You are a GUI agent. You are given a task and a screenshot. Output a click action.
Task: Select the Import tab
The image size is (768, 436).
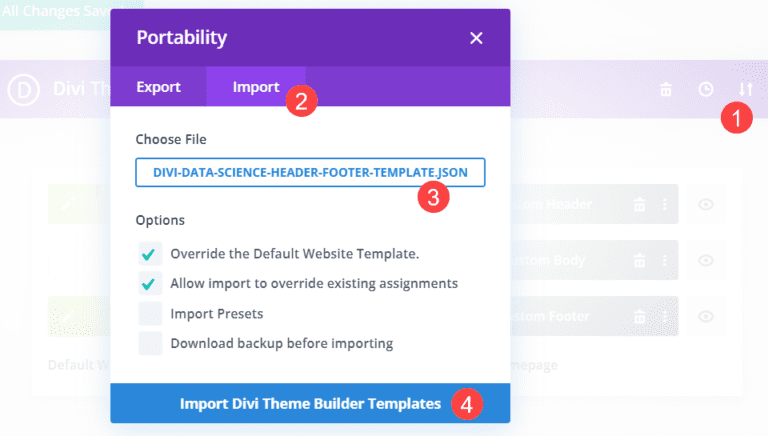click(256, 87)
